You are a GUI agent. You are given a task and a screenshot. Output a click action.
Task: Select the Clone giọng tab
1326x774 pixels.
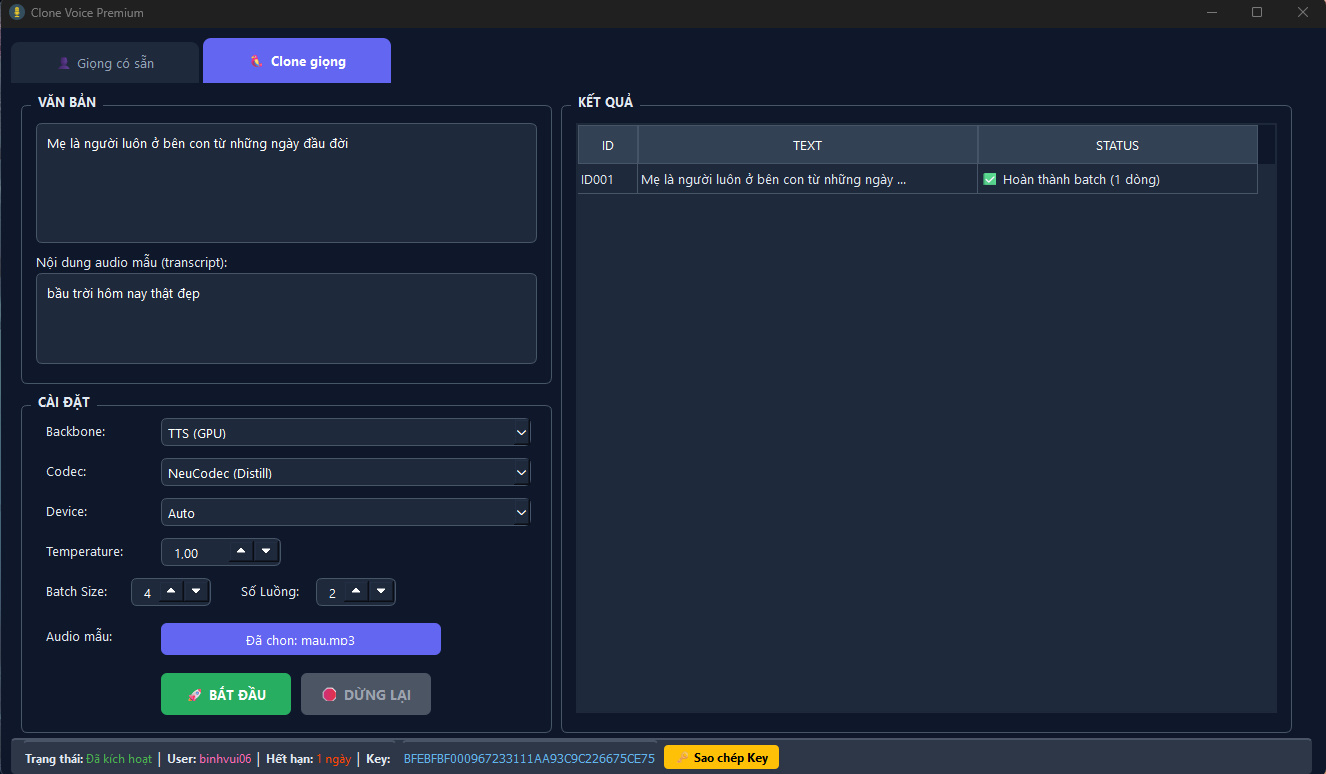(x=297, y=61)
